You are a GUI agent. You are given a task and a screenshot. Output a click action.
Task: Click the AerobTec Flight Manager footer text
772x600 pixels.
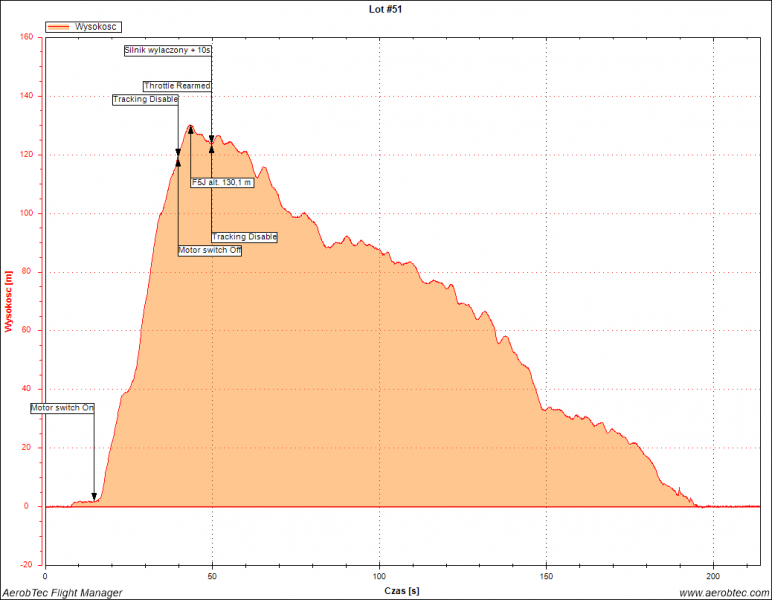pos(62,593)
